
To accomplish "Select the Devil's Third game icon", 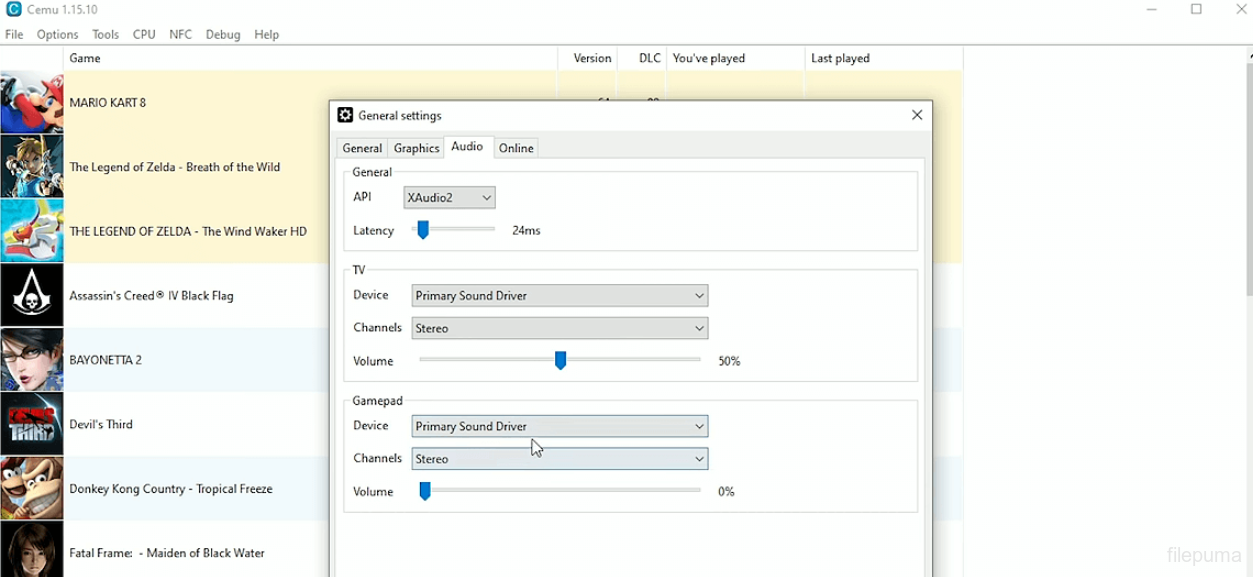I will click(32, 424).
